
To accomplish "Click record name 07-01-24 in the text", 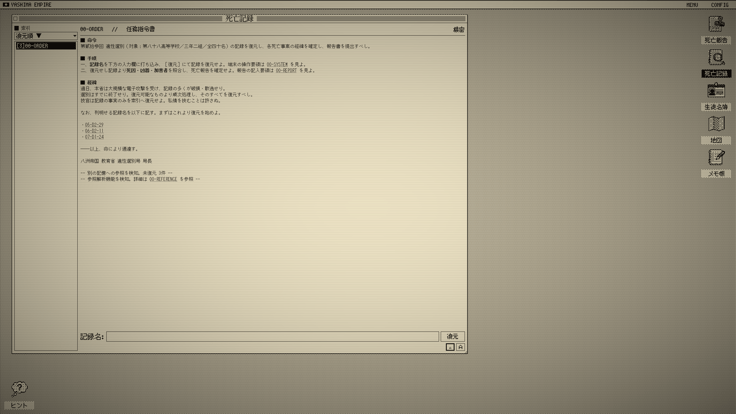I will 94,137.
